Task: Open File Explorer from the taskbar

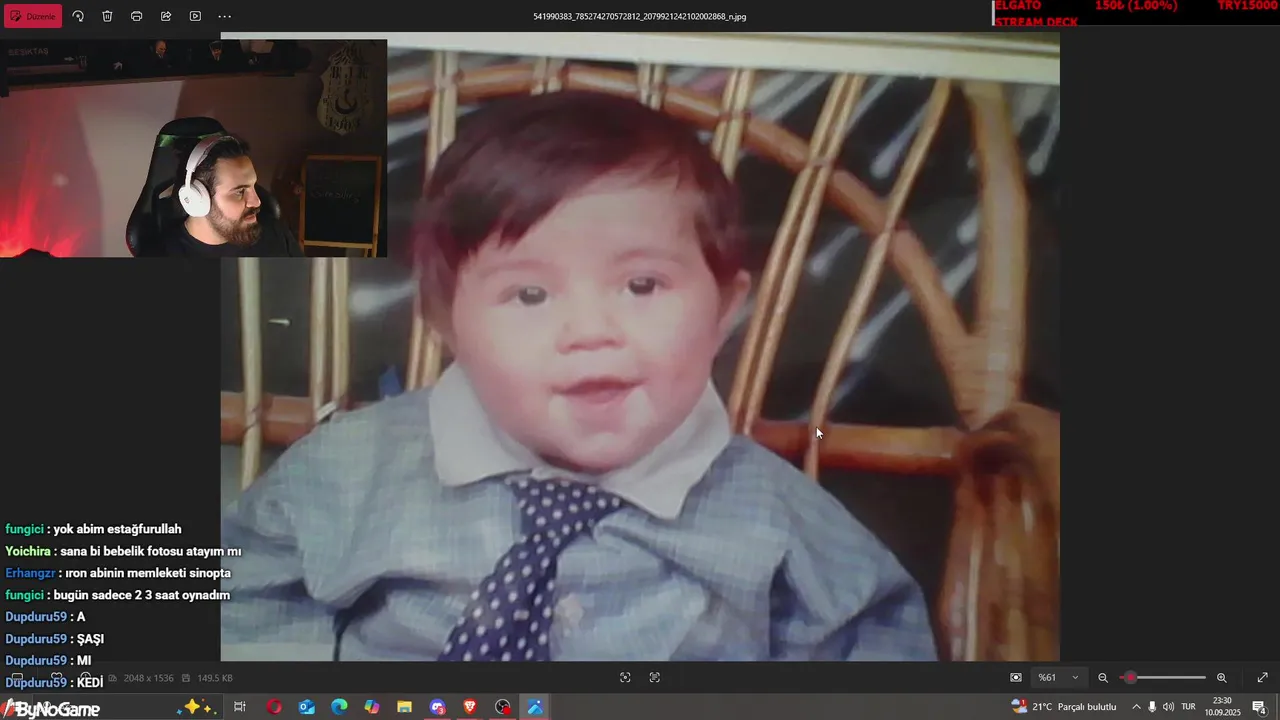Action: tap(404, 707)
